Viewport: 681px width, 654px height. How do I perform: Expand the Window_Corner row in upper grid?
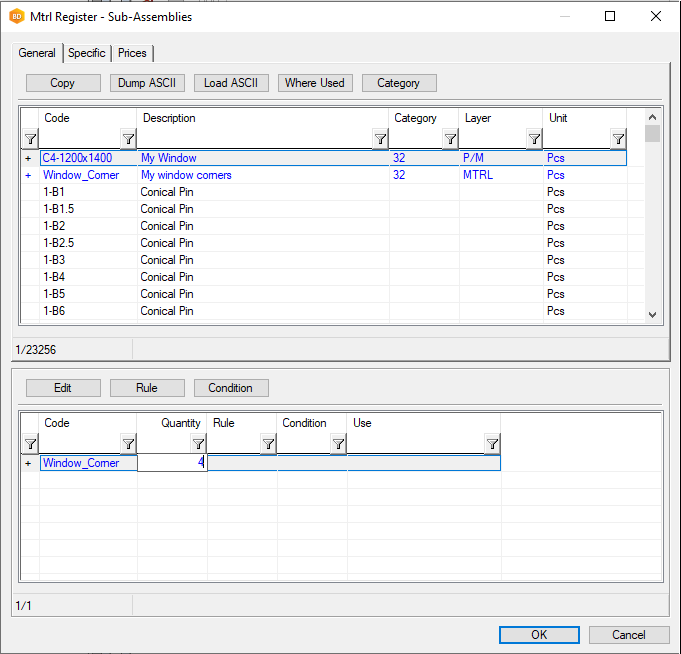28,175
